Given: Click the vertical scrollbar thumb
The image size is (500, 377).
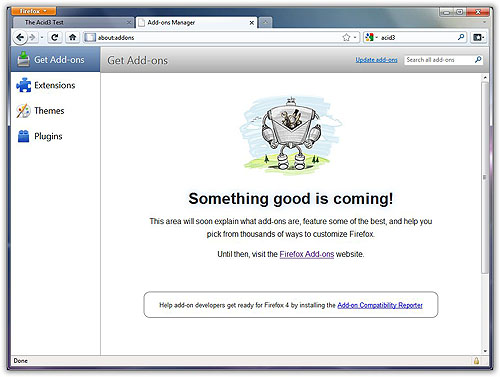Looking at the screenshot, I should pyautogui.click(x=485, y=178).
